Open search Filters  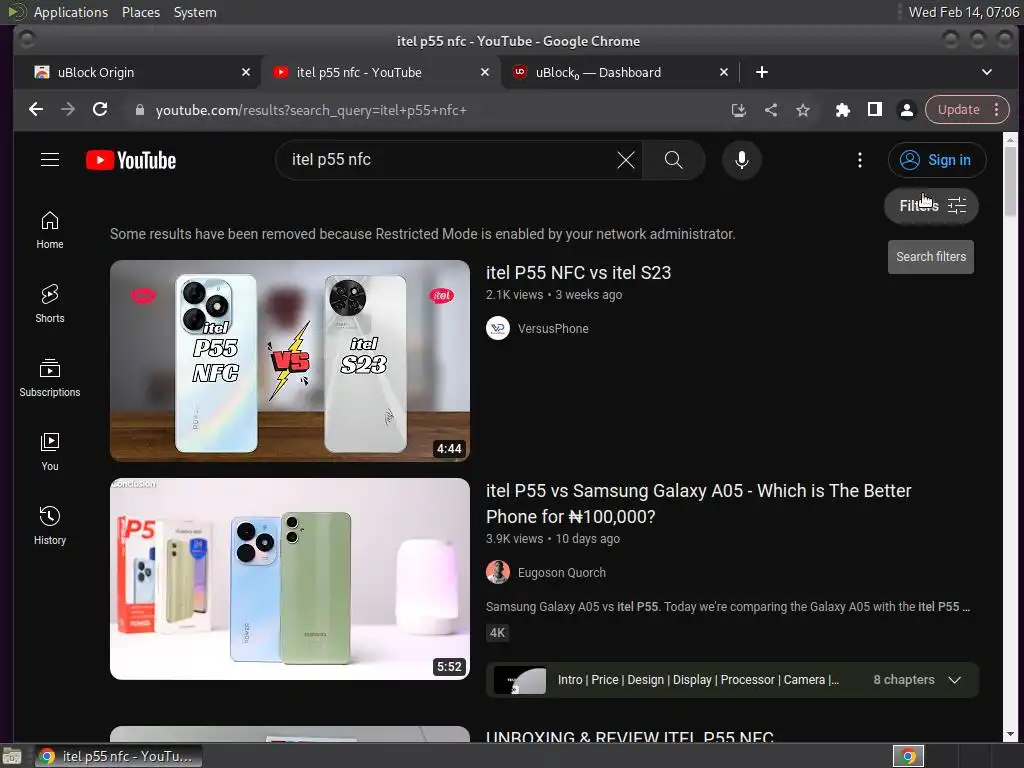[x=931, y=206]
